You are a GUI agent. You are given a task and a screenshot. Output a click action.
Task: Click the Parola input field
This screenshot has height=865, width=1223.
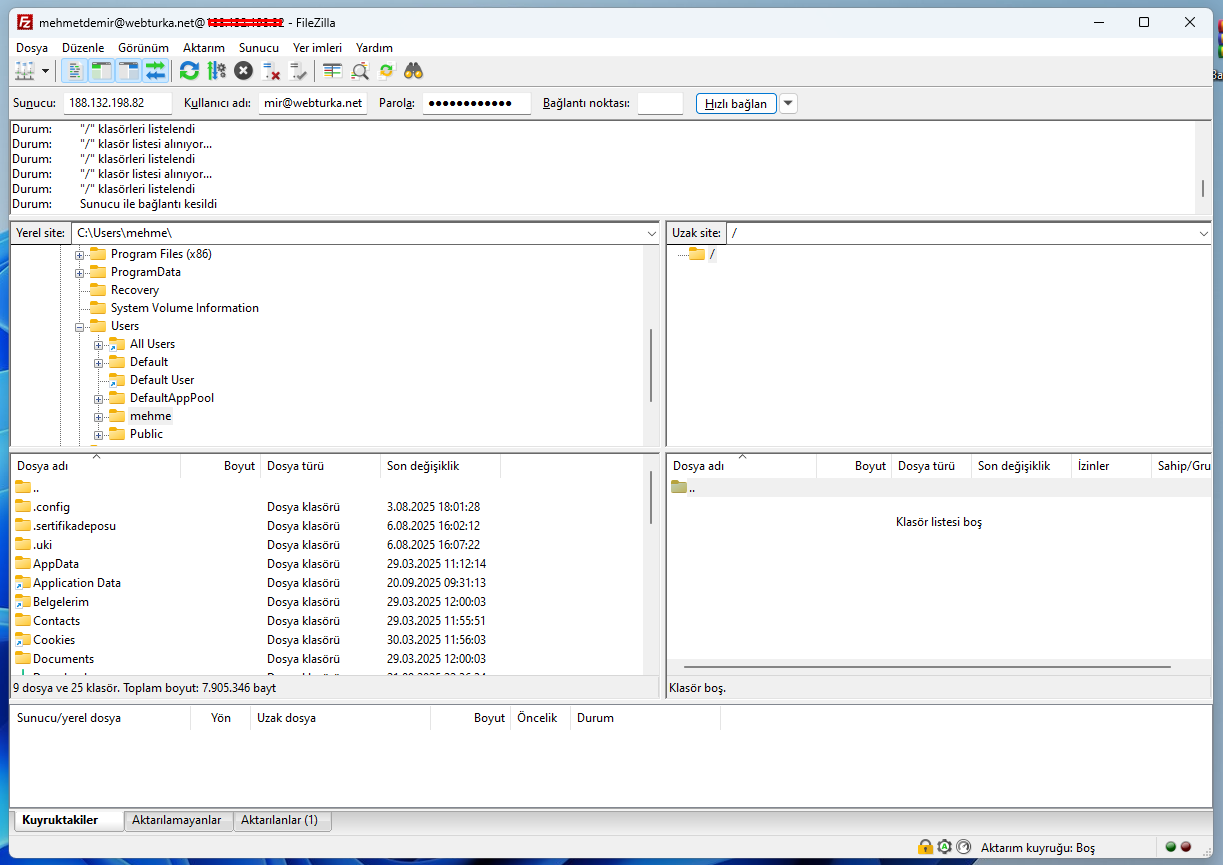click(x=476, y=103)
